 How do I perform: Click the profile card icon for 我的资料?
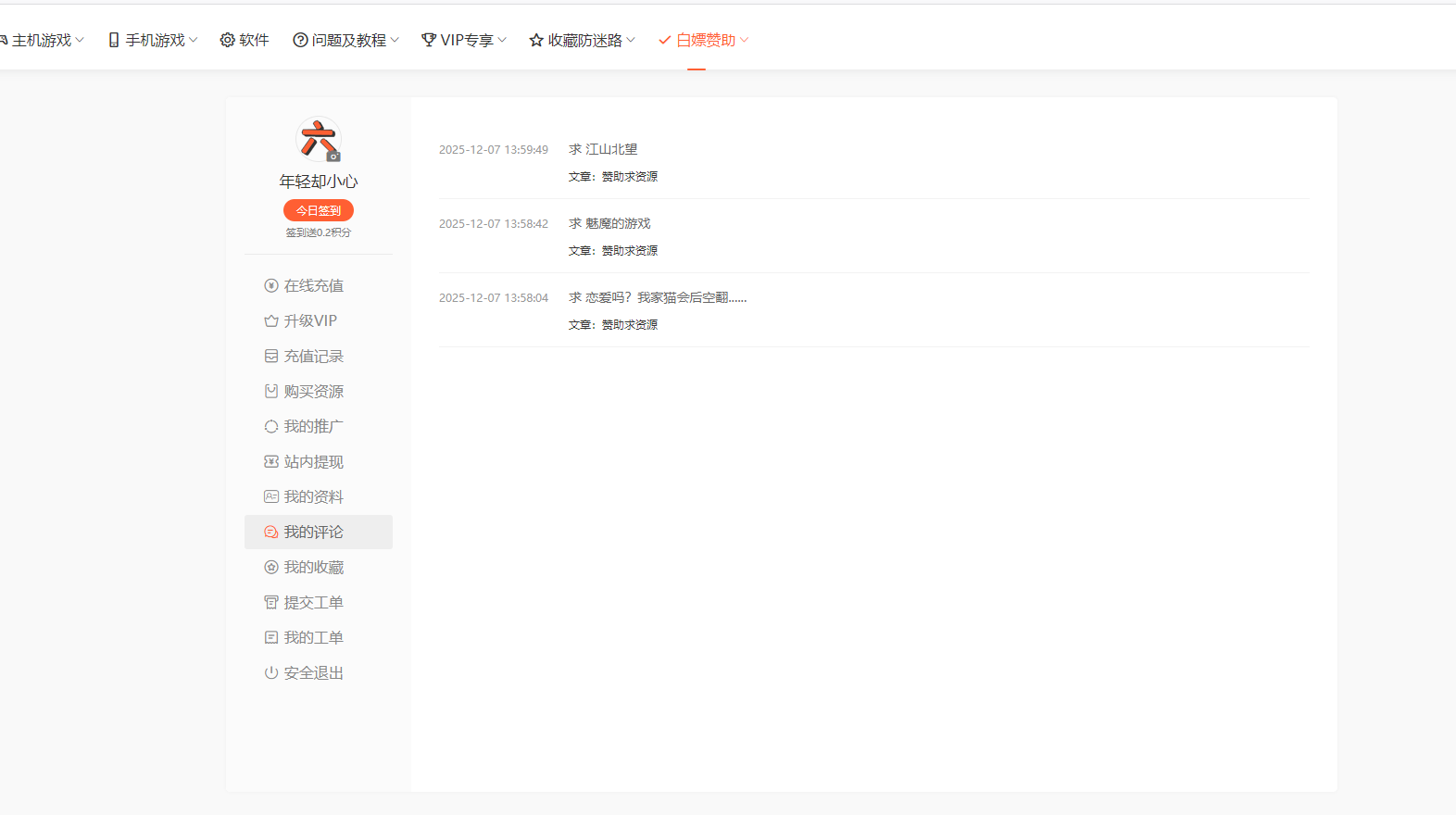click(271, 497)
